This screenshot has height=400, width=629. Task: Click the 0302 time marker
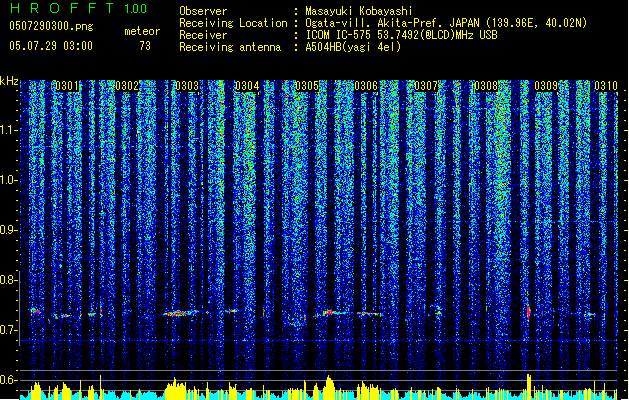(127, 86)
